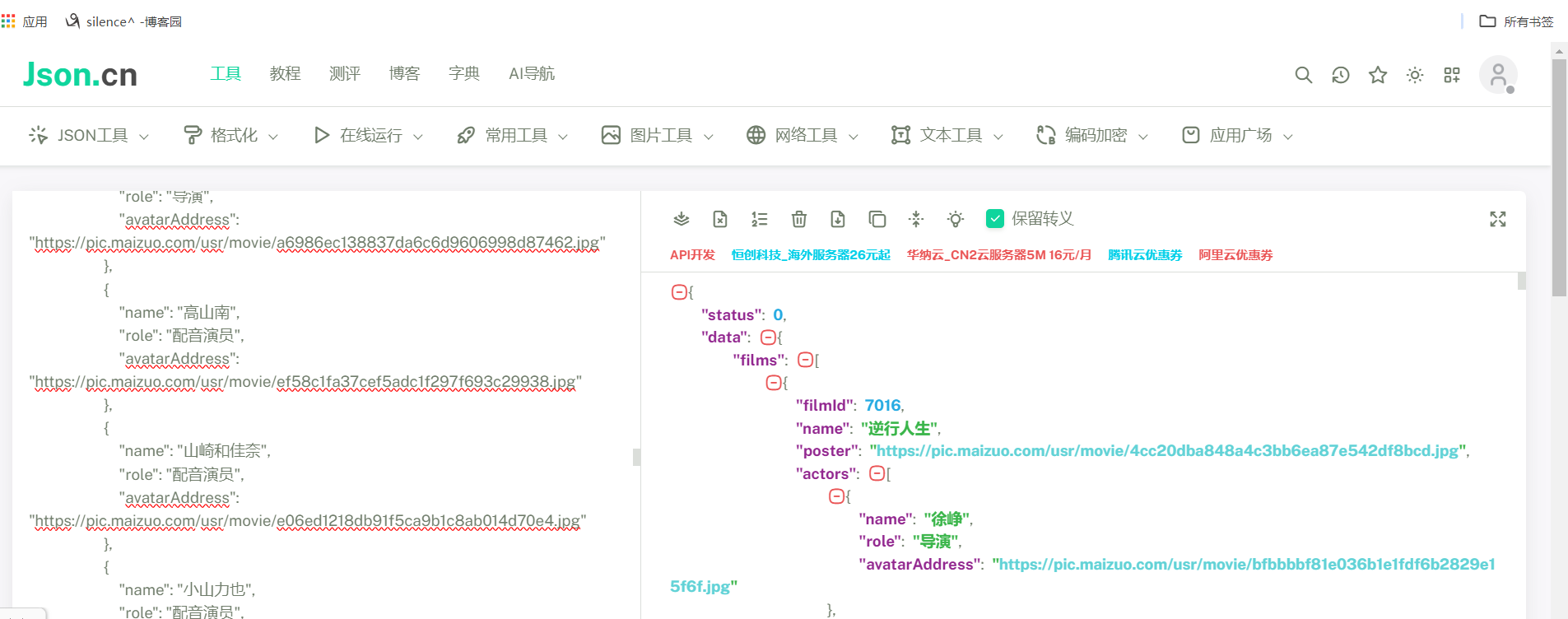Click the 在线运行 play icon
This screenshot has height=619, width=1568.
pyautogui.click(x=322, y=135)
